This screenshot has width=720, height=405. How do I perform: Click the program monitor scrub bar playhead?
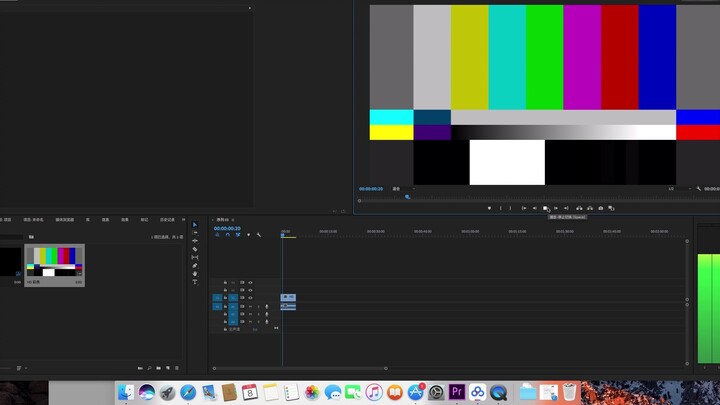(407, 197)
